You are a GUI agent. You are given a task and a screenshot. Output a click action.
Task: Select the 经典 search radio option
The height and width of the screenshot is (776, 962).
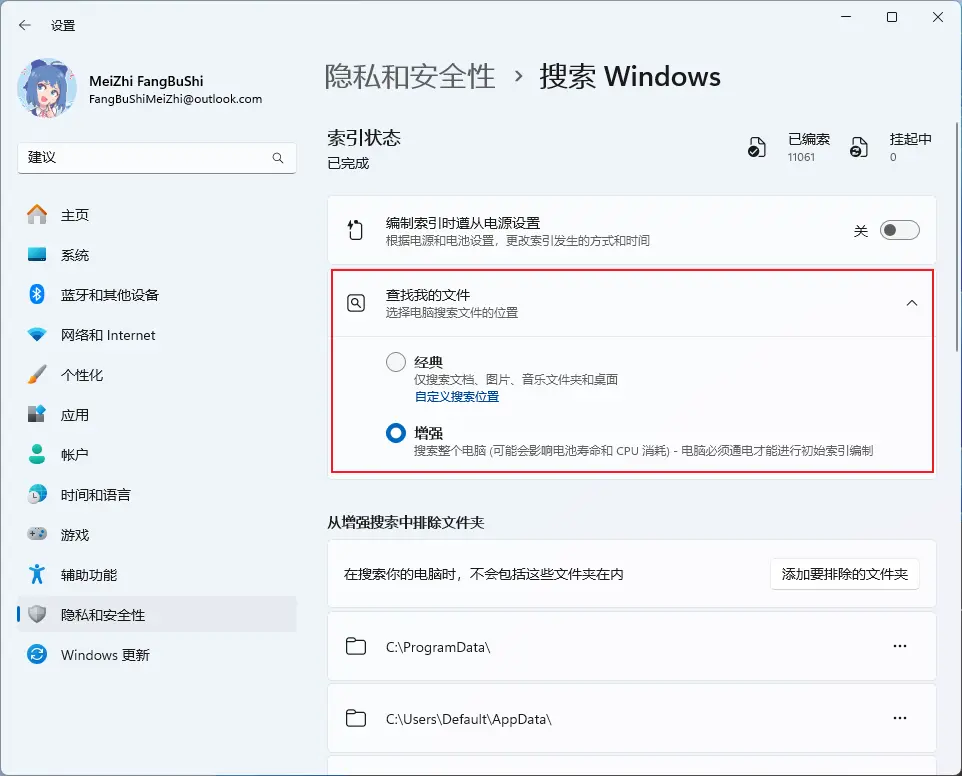click(x=396, y=362)
